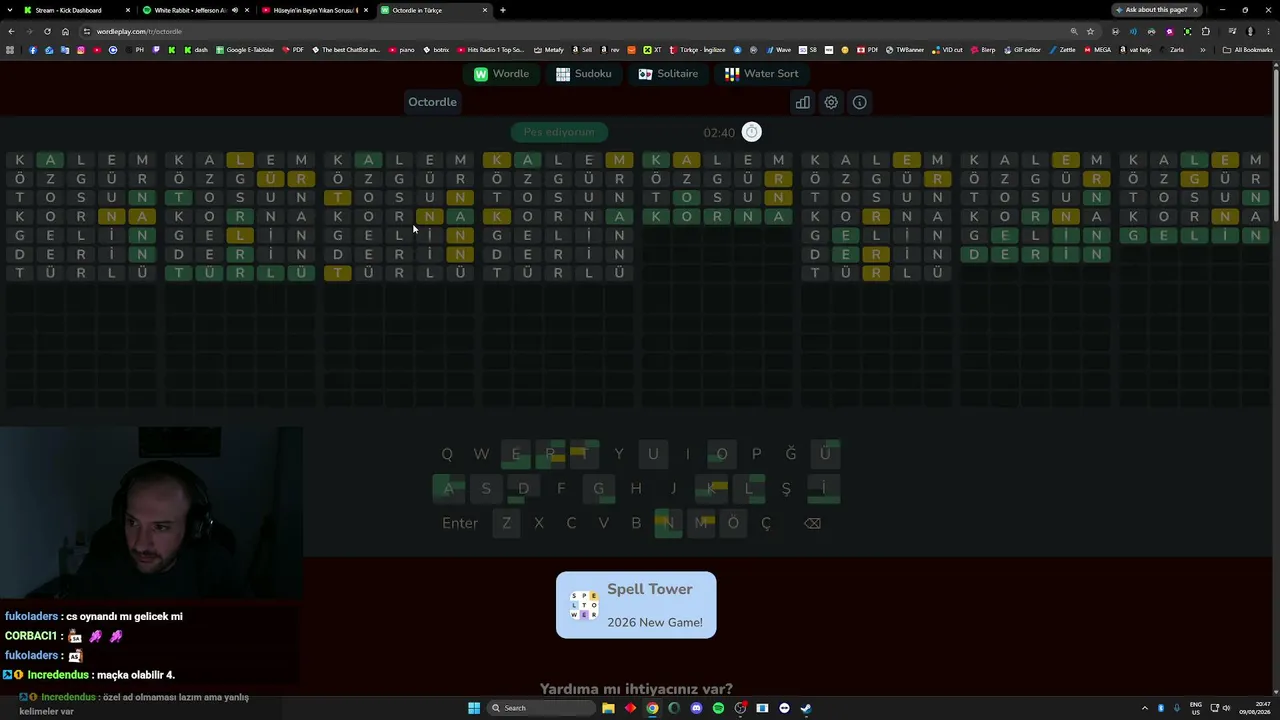
Task: Open the TWBanner bookmark
Action: [904, 50]
